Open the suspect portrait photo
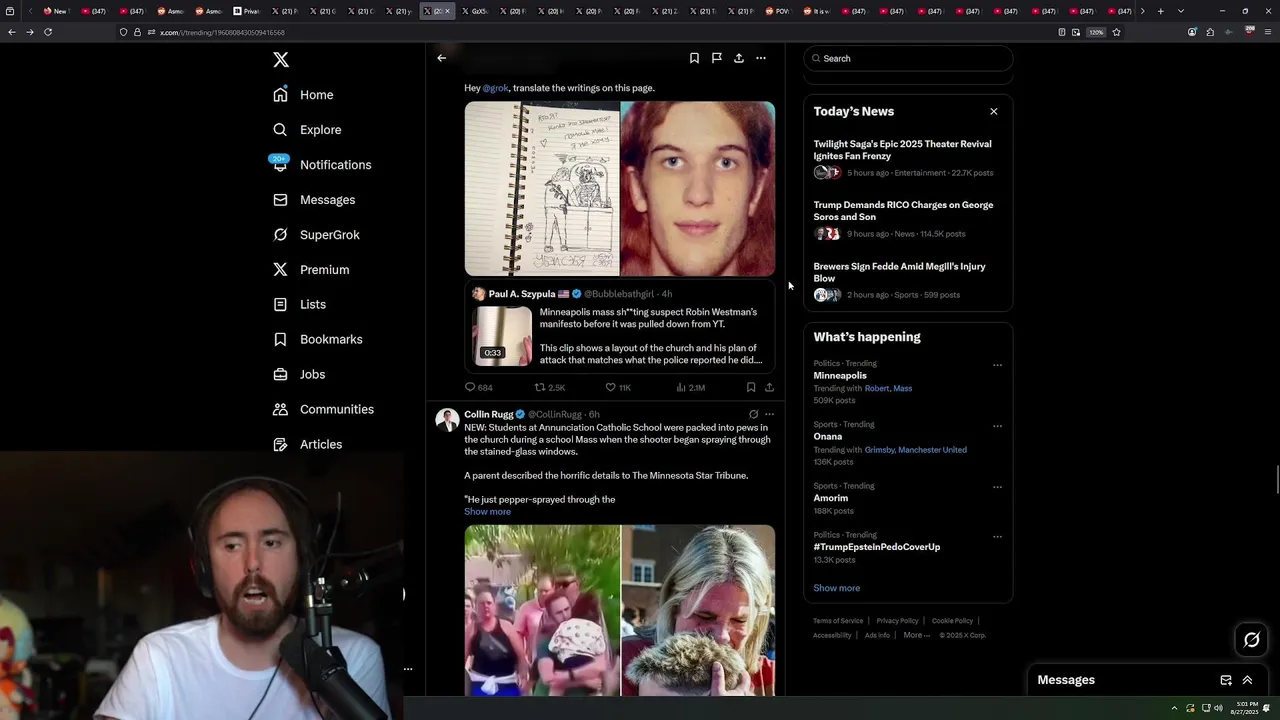The height and width of the screenshot is (720, 1280). click(698, 188)
